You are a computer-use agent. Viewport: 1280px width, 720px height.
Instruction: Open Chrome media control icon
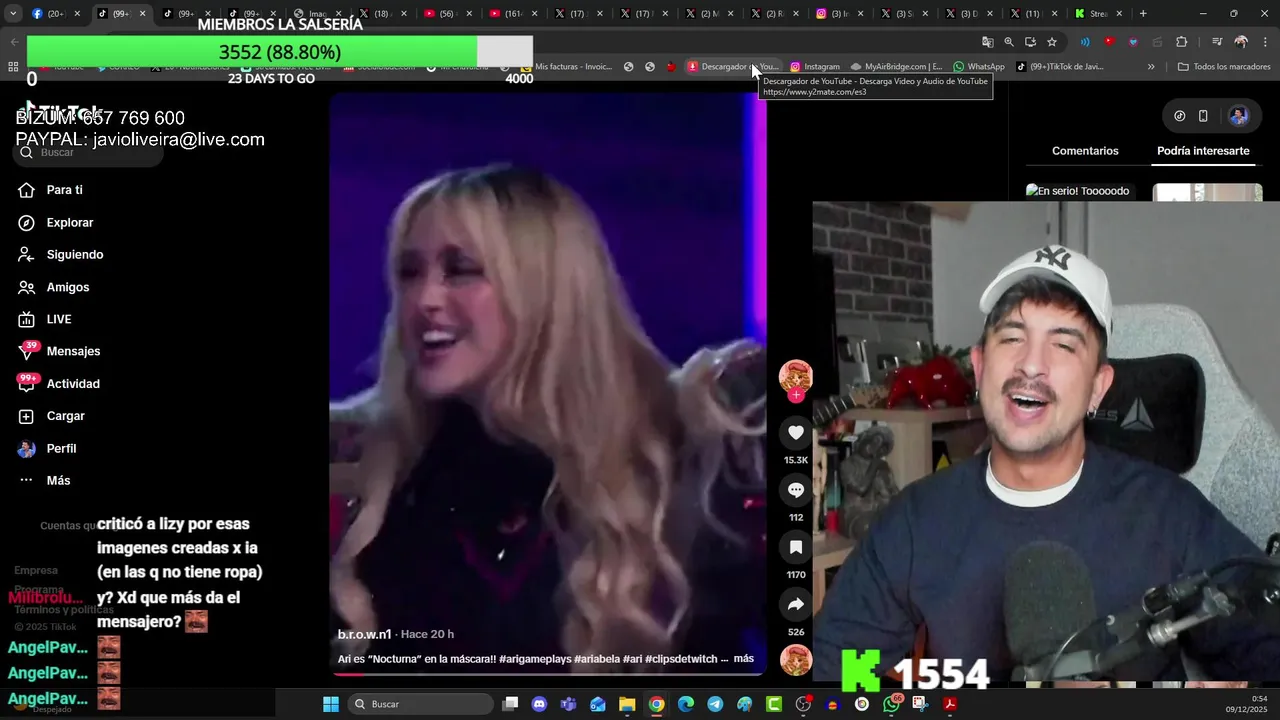click(x=1216, y=42)
